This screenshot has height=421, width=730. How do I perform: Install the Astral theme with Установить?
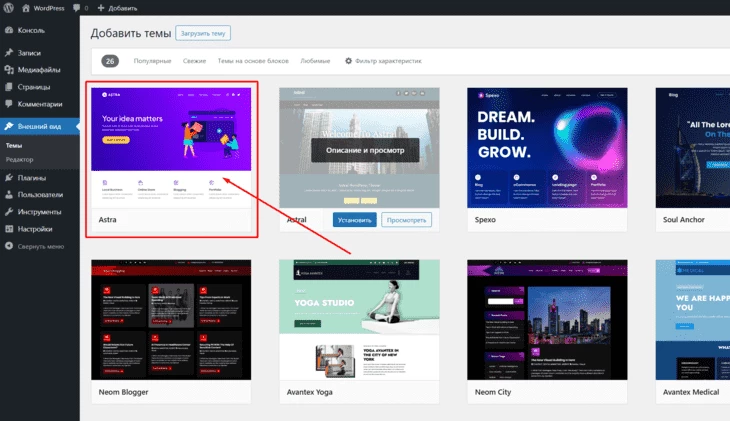point(354,220)
